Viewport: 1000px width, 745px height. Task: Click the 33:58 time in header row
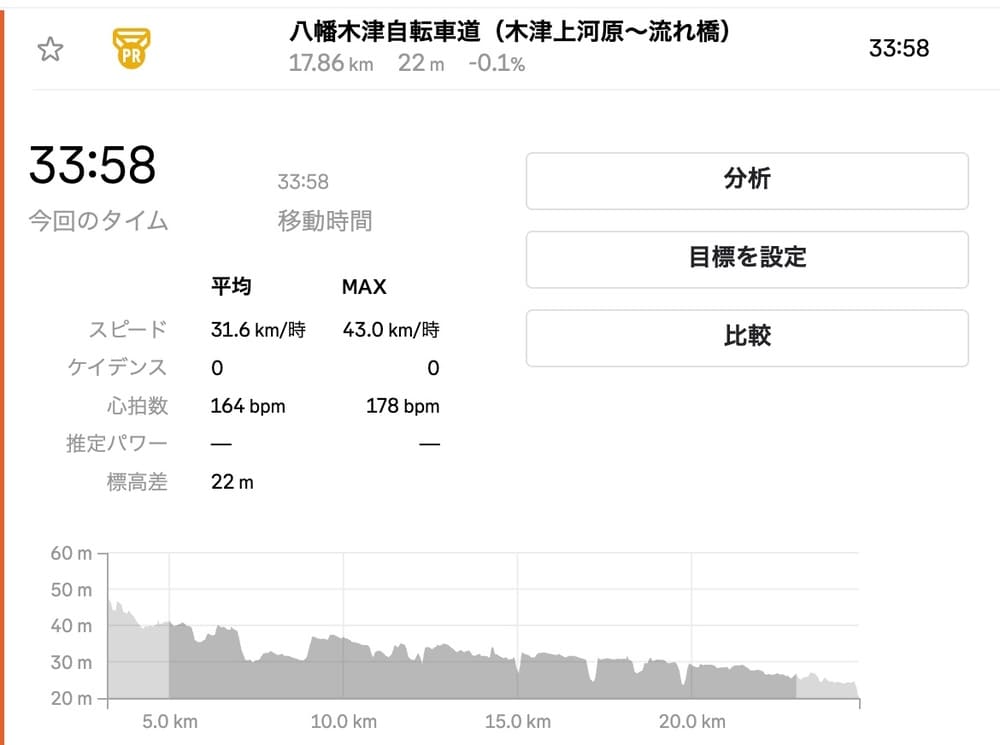[x=898, y=48]
